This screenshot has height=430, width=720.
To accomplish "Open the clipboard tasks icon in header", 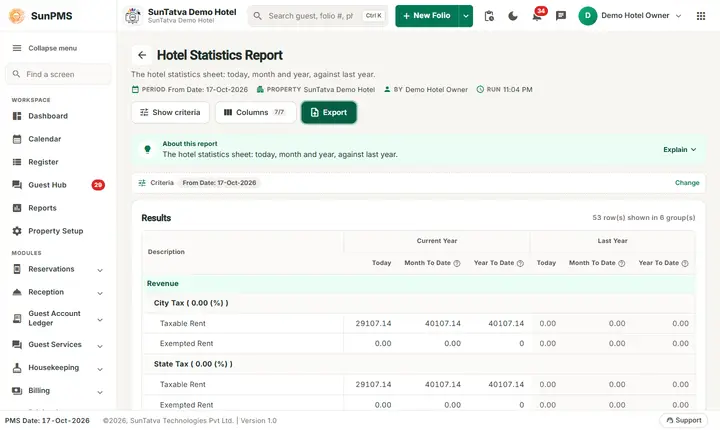I will coord(489,16).
